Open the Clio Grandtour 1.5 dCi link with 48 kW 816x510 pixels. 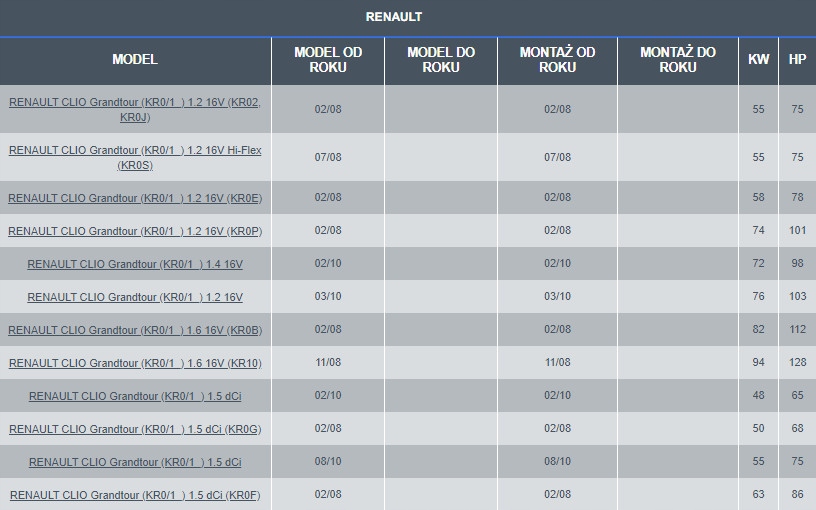click(x=135, y=396)
